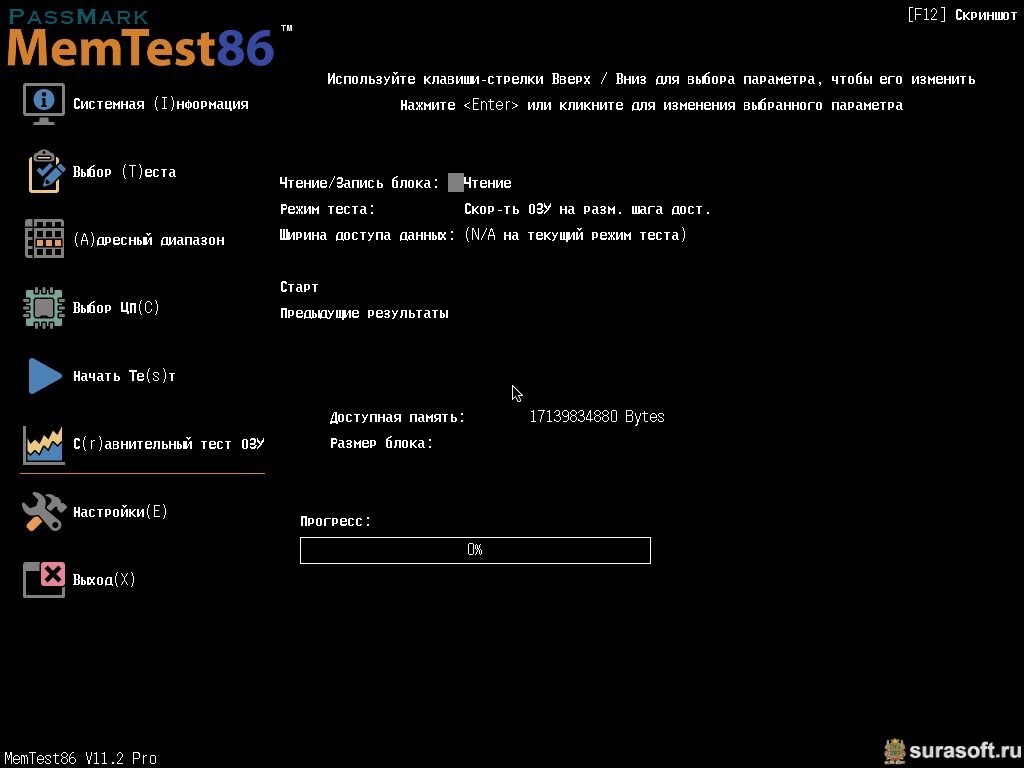The width and height of the screenshot is (1024, 768).
Task: Open the RAM Benchmark chart icon
Action: (44, 445)
